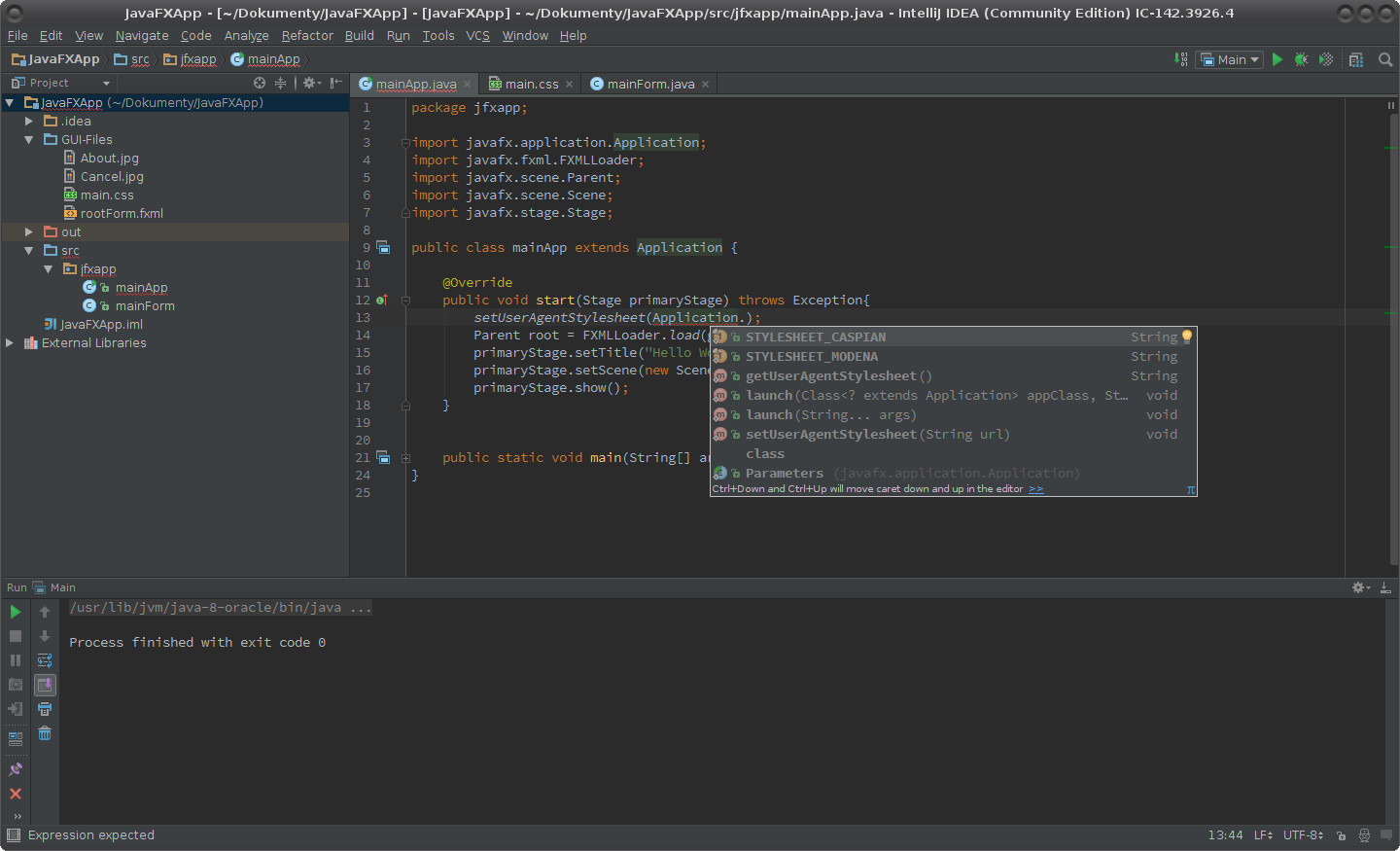Expand the External Libraries tree node
Viewport: 1400px width, 851px height.
(10, 343)
